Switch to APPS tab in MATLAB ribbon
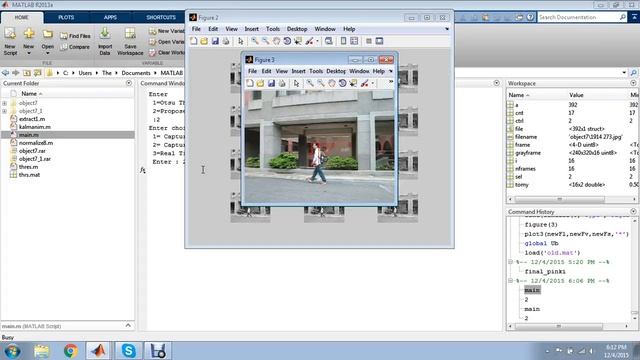Viewport: 640px width, 360px height. 110,18
